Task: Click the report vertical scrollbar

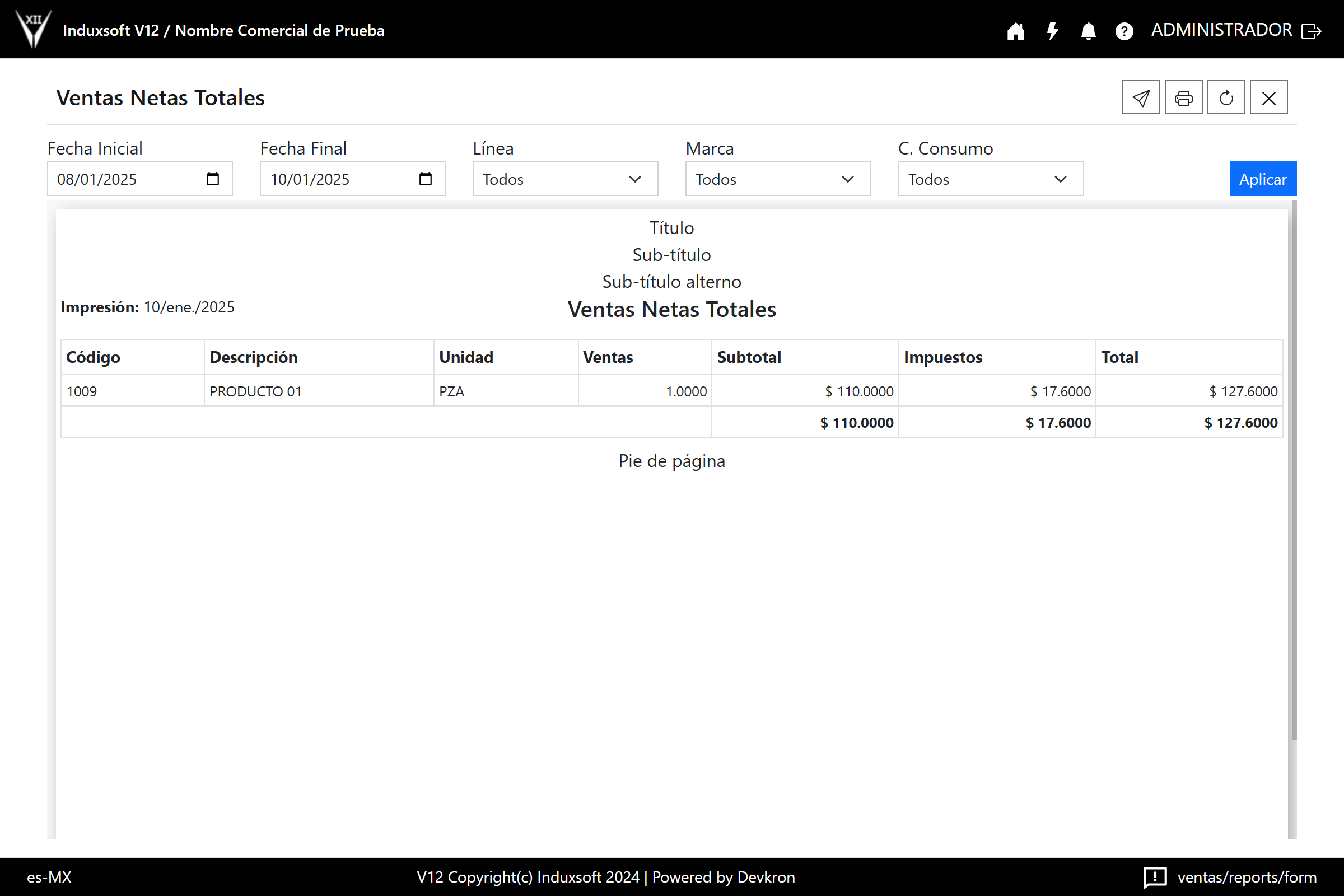Action: point(1294,469)
